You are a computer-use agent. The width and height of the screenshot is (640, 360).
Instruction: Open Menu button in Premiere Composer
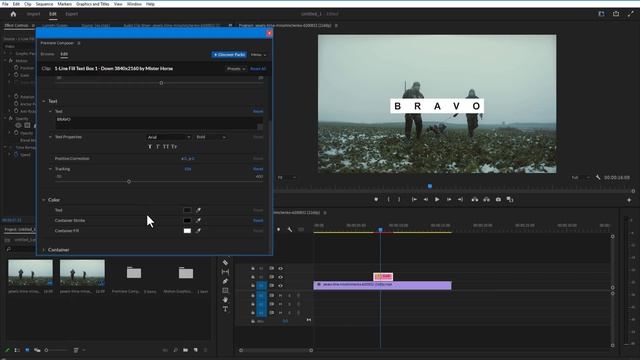pyautogui.click(x=258, y=55)
